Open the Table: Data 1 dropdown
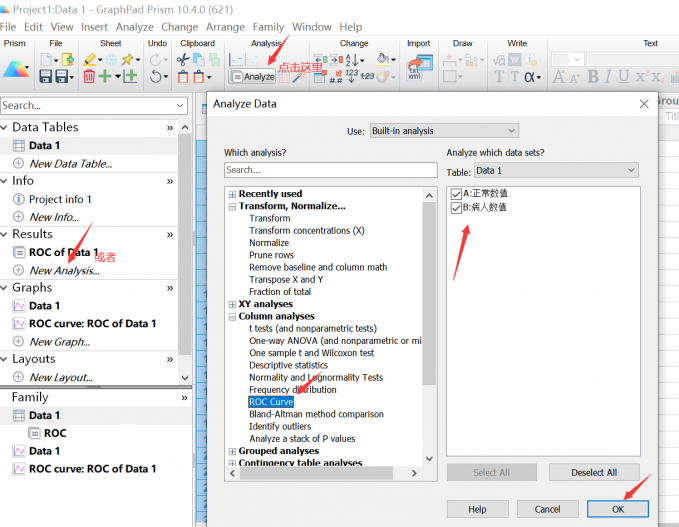Image resolution: width=679 pixels, height=527 pixels. click(x=556, y=171)
